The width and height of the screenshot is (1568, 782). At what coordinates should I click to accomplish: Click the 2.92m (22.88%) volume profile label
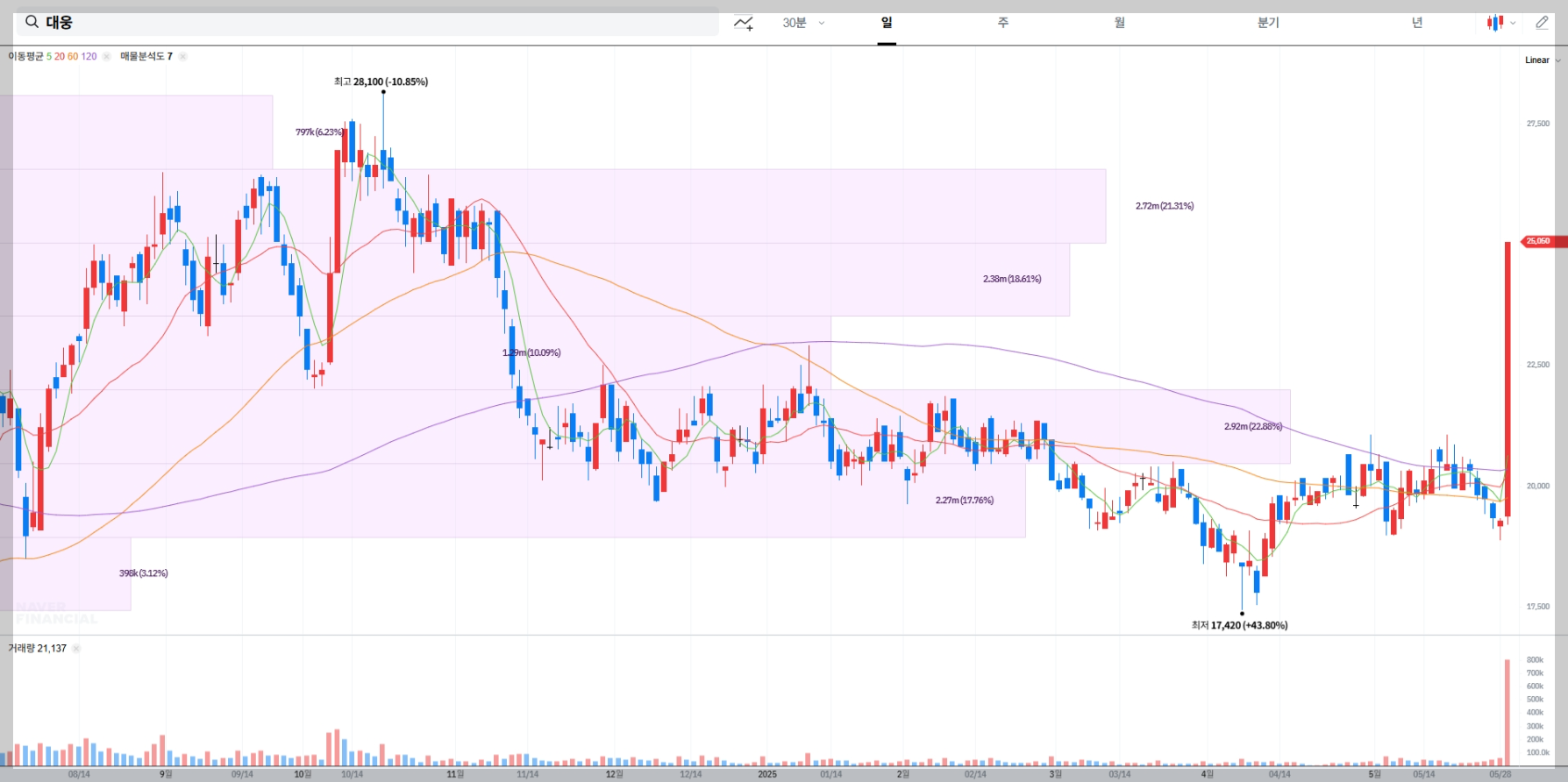coord(1253,427)
